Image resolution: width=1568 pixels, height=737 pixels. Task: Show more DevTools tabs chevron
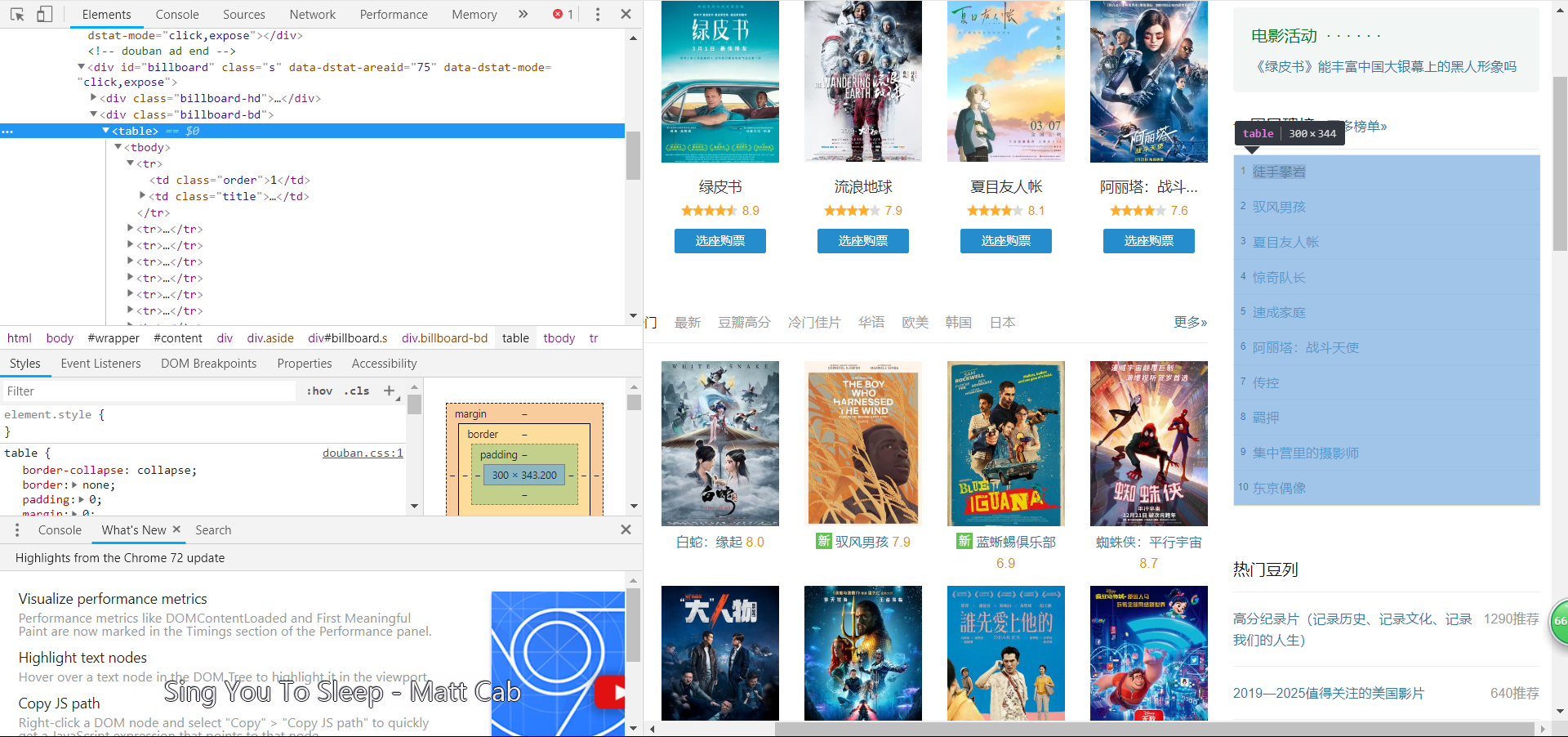click(523, 14)
